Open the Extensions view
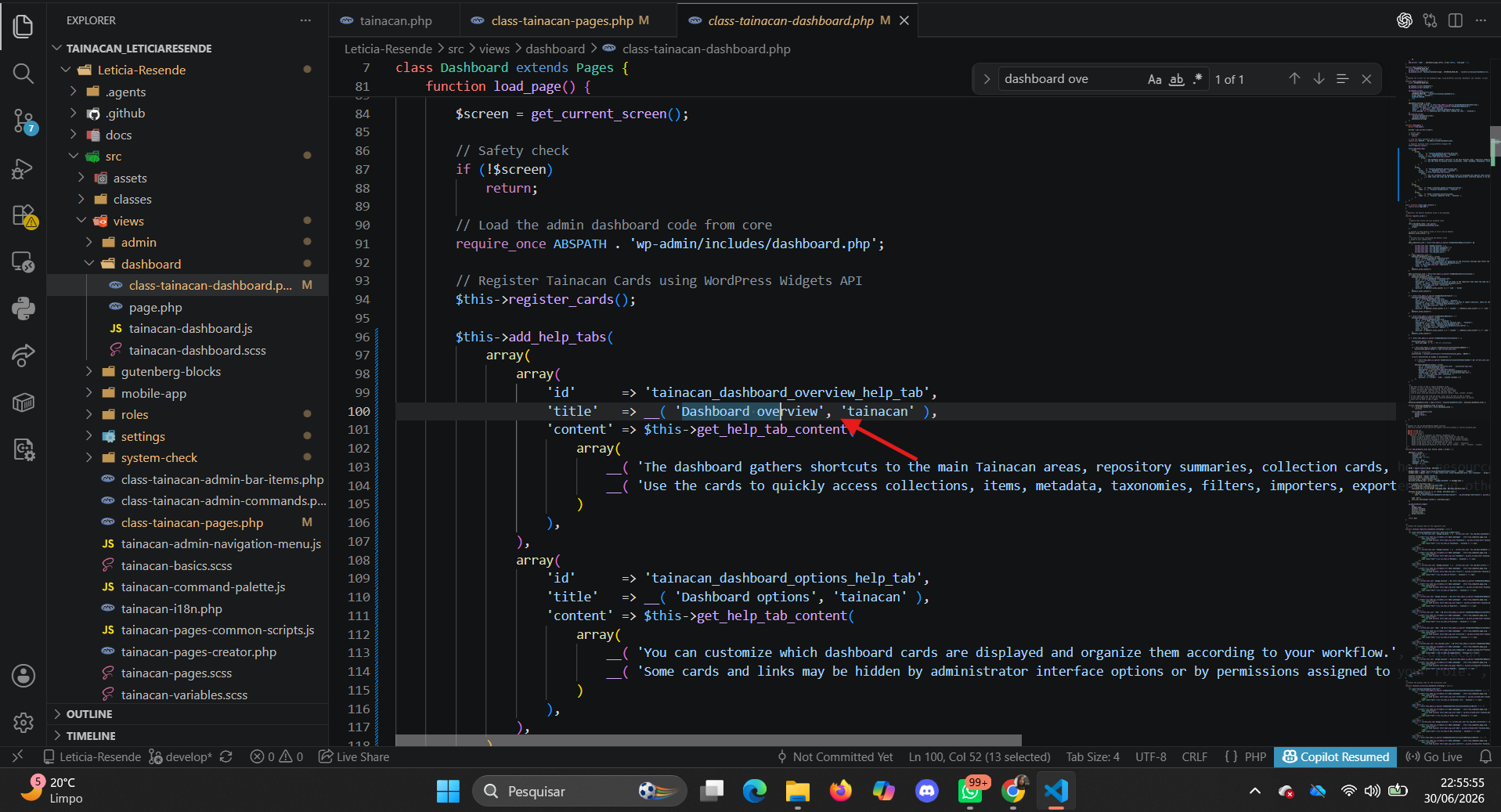This screenshot has height=812, width=1501. click(x=23, y=215)
